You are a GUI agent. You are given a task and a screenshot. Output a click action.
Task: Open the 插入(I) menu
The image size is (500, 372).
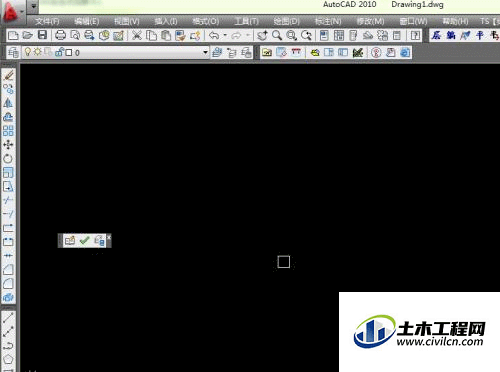point(166,21)
